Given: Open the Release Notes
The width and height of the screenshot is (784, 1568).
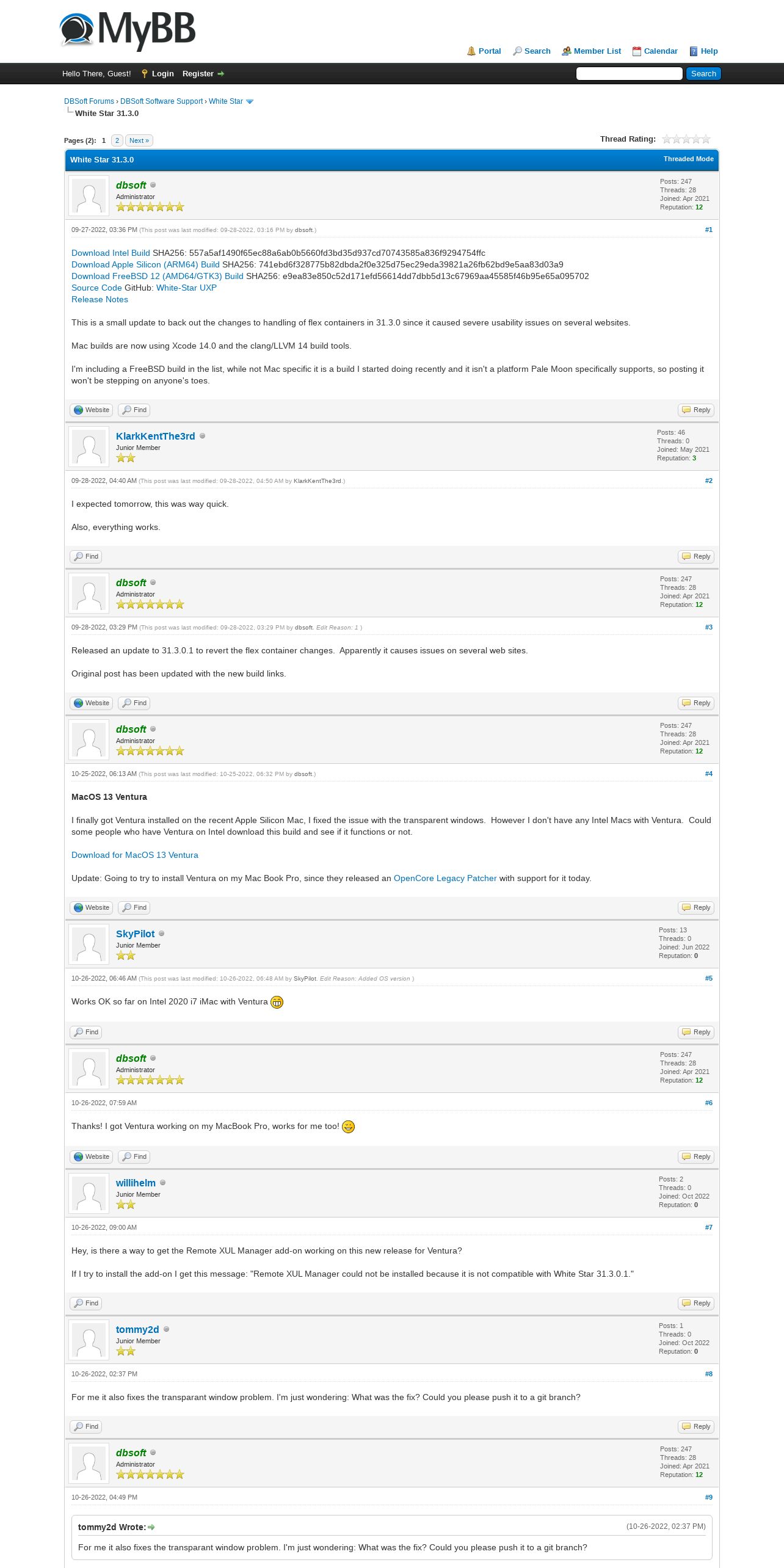Looking at the screenshot, I should (100, 299).
